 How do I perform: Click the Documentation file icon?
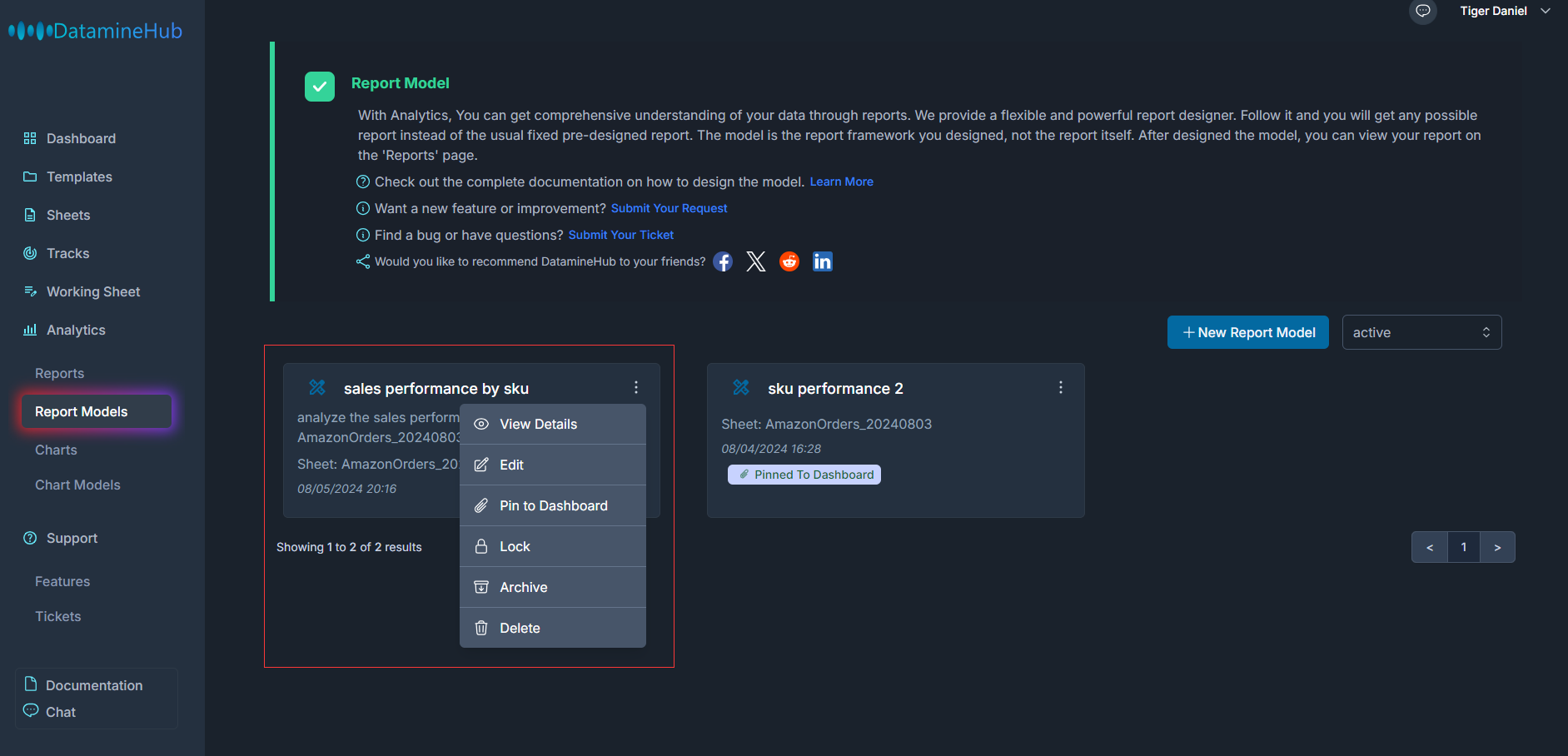[x=31, y=684]
